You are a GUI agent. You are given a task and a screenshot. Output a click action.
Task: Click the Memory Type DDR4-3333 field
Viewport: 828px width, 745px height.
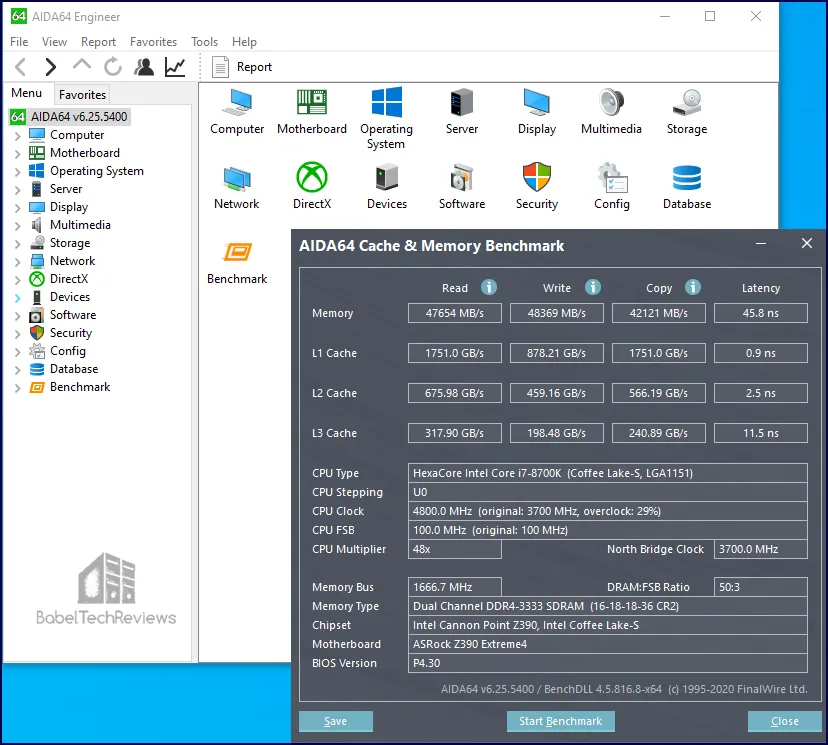[607, 606]
